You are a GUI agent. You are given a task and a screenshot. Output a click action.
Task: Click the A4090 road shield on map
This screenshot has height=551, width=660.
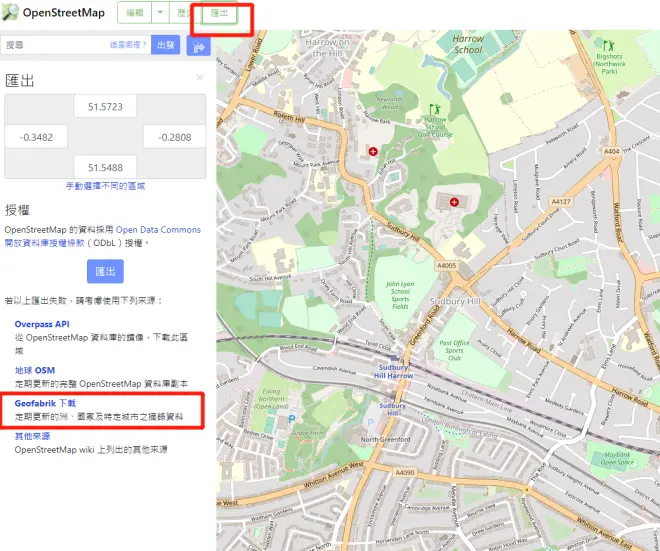405,473
